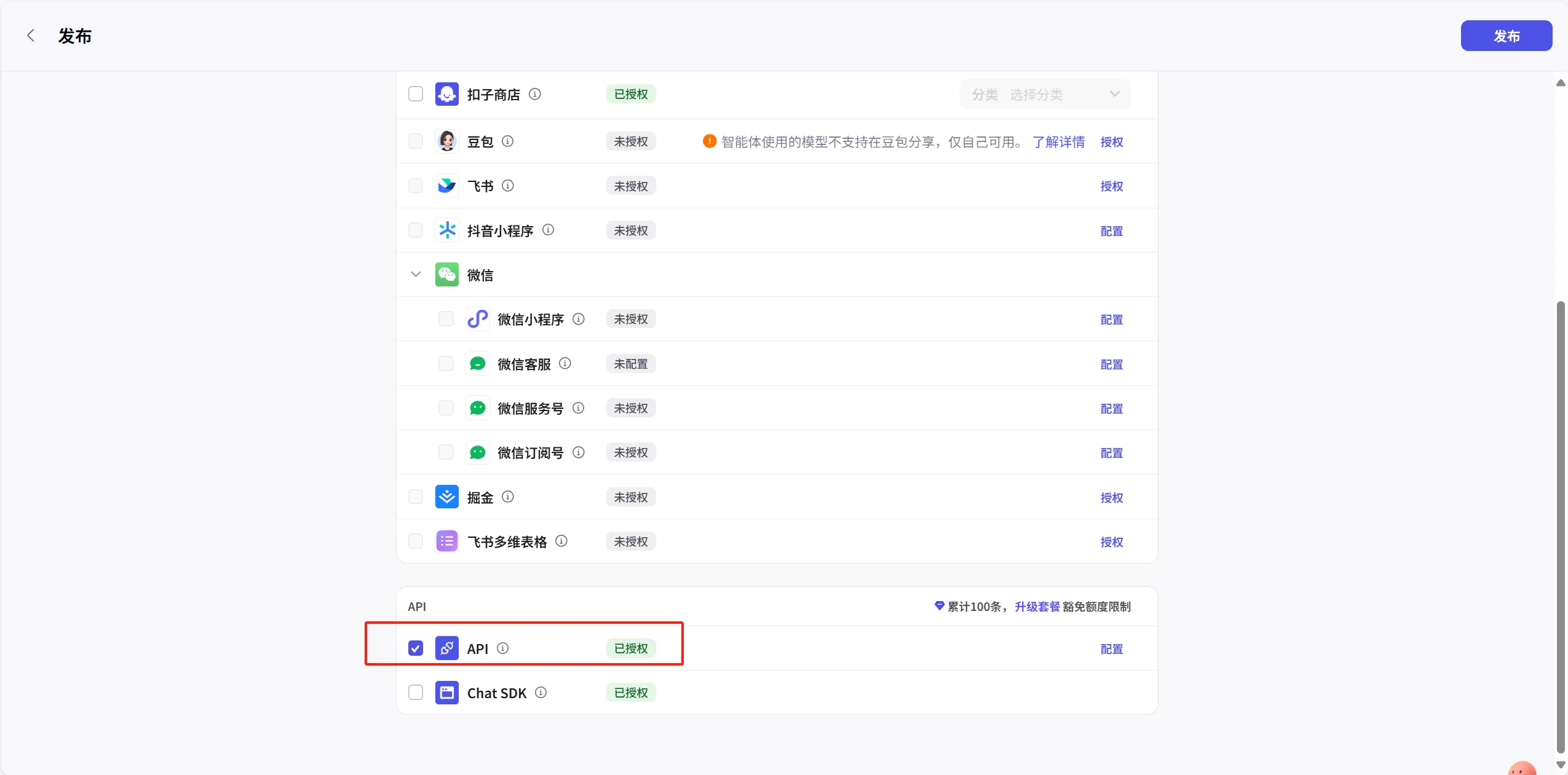
Task: Click the info icon beside Chat SDK
Action: (540, 693)
